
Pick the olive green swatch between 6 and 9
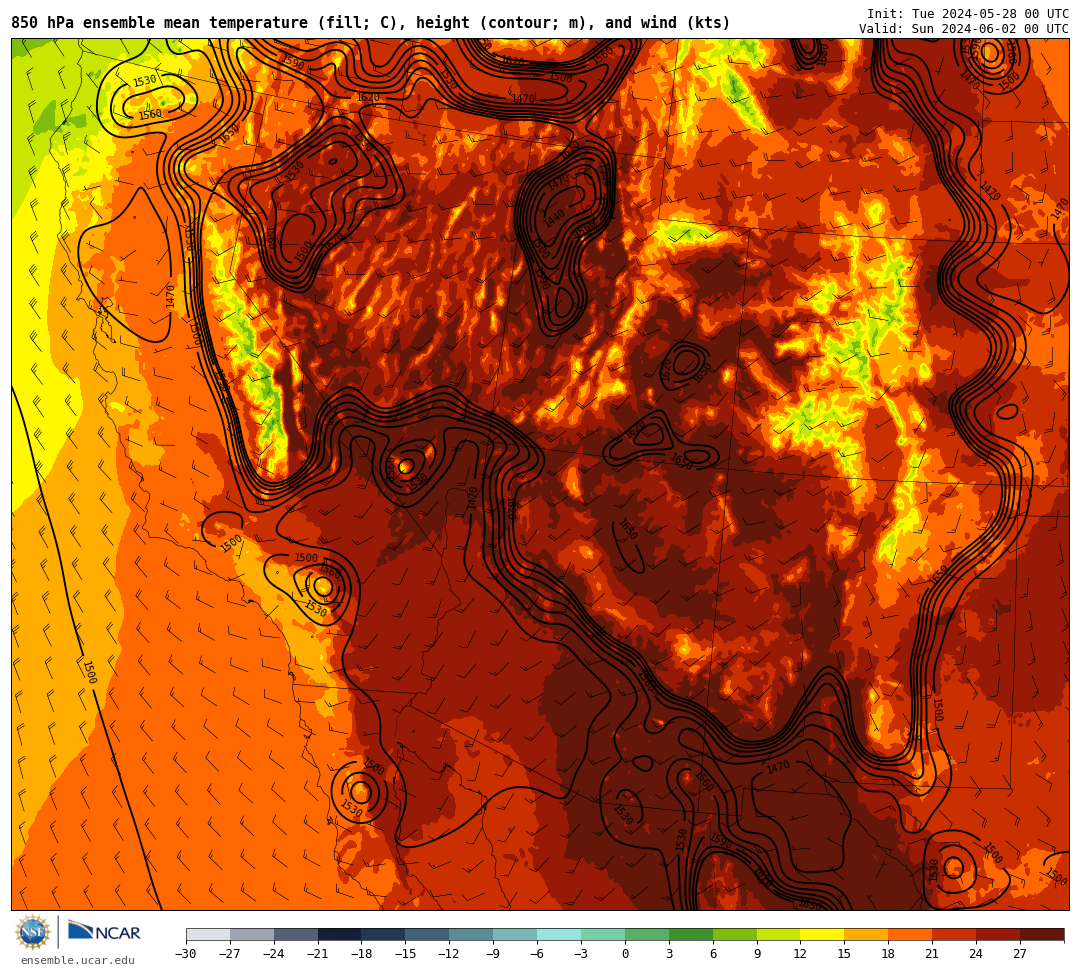point(735,934)
